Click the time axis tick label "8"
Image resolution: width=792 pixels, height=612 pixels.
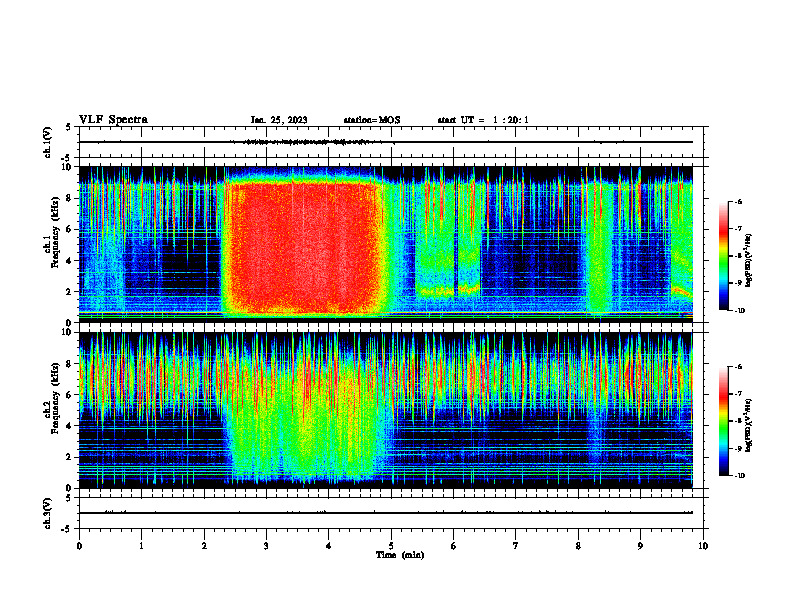point(578,546)
